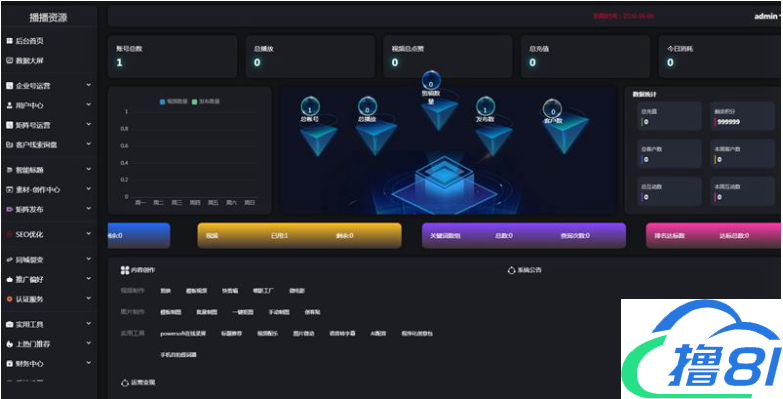Click the 系统公告 circle icon
The width and height of the screenshot is (783, 399).
coord(511,270)
